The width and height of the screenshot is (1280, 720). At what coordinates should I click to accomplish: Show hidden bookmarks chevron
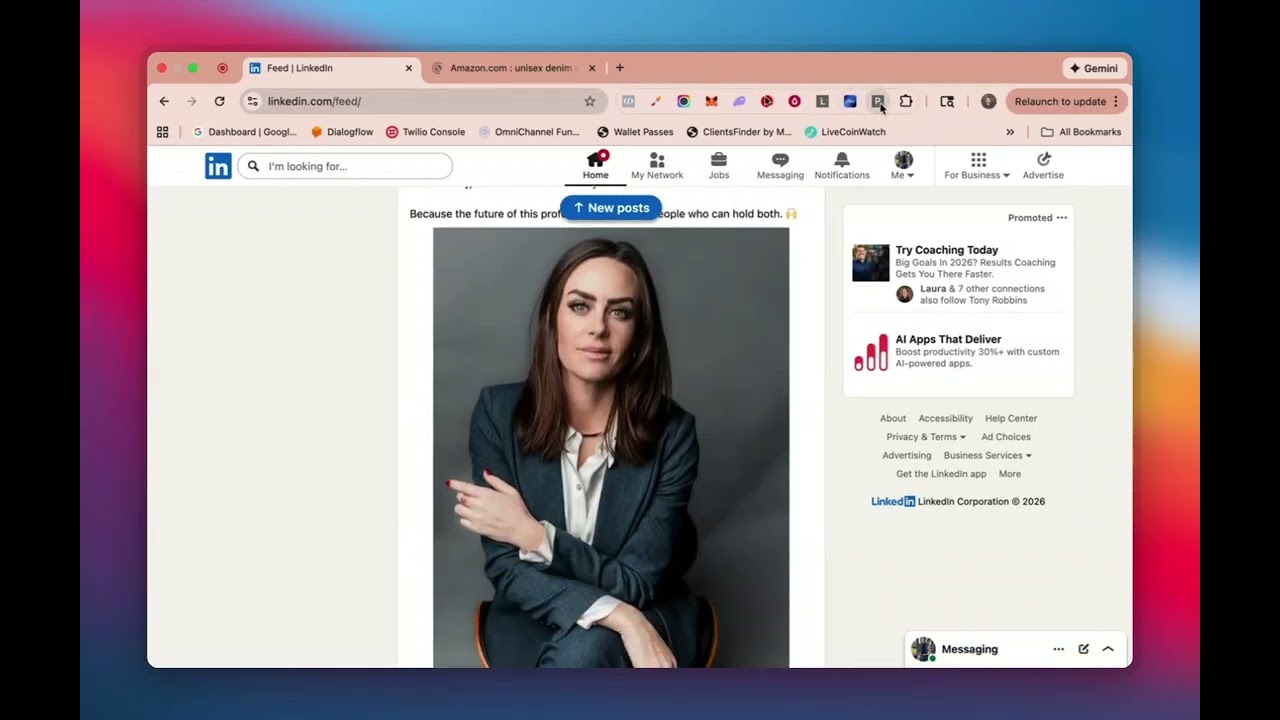[x=1010, y=132]
